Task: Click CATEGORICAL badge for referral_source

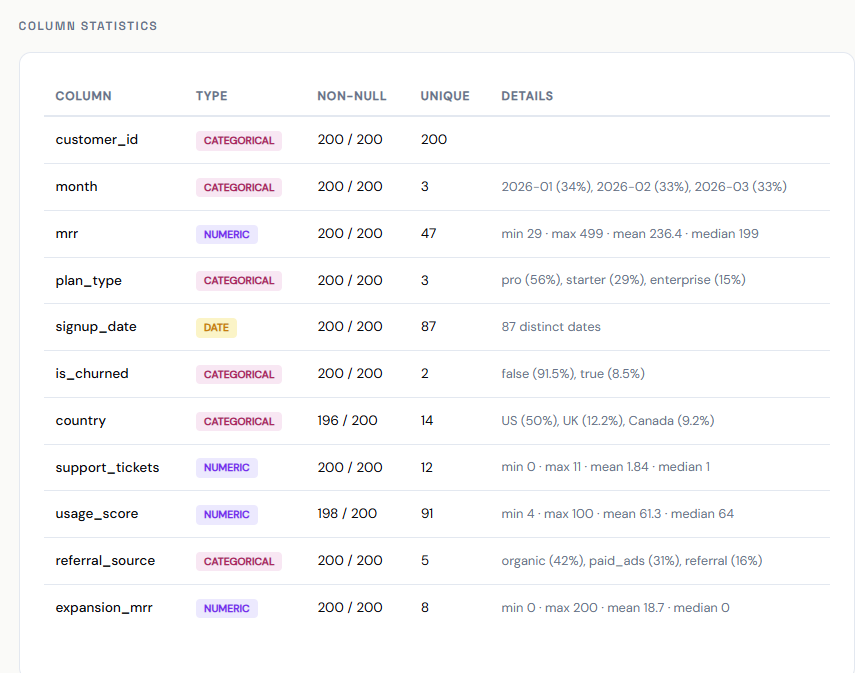Action: click(x=239, y=562)
